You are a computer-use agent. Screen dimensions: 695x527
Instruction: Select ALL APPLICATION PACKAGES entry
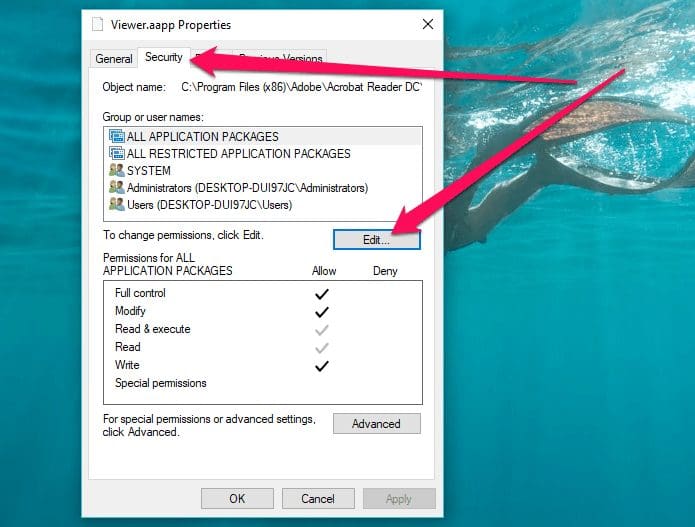[262, 137]
